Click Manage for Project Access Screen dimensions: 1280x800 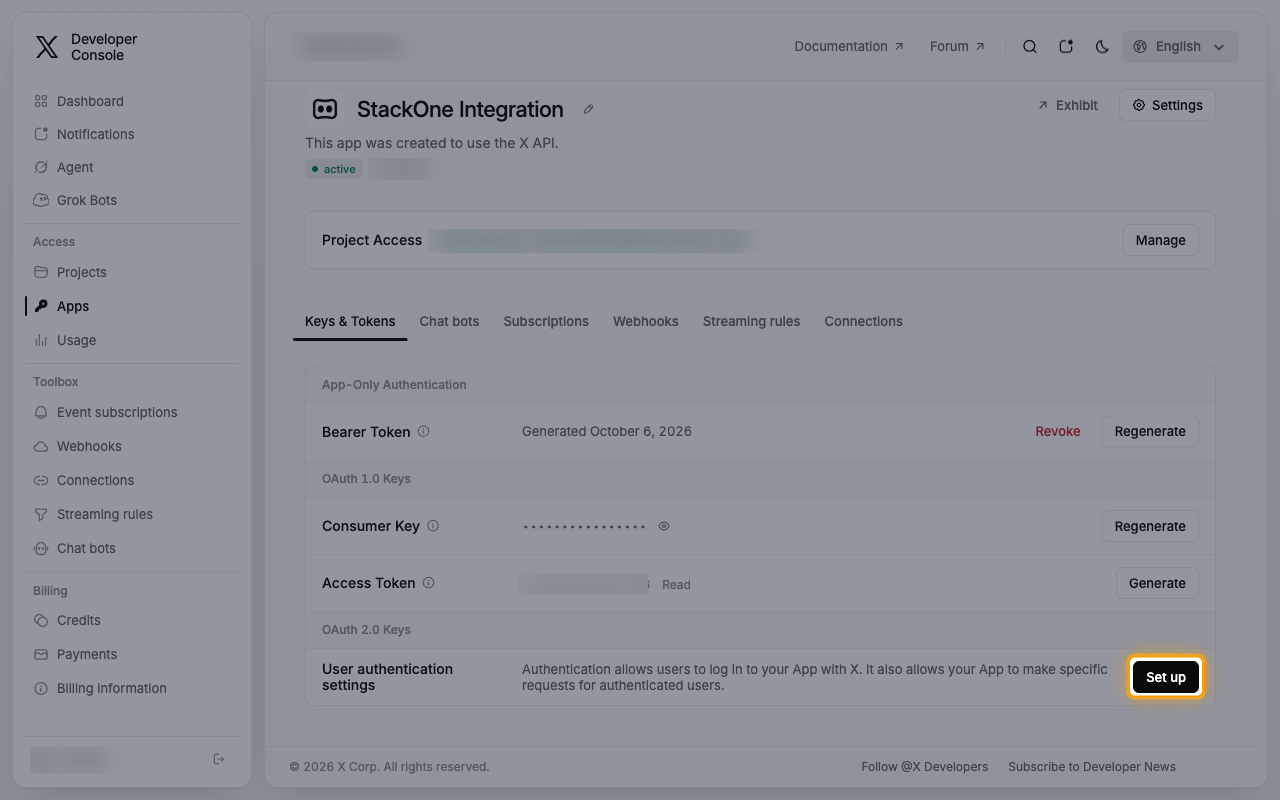(x=1160, y=240)
